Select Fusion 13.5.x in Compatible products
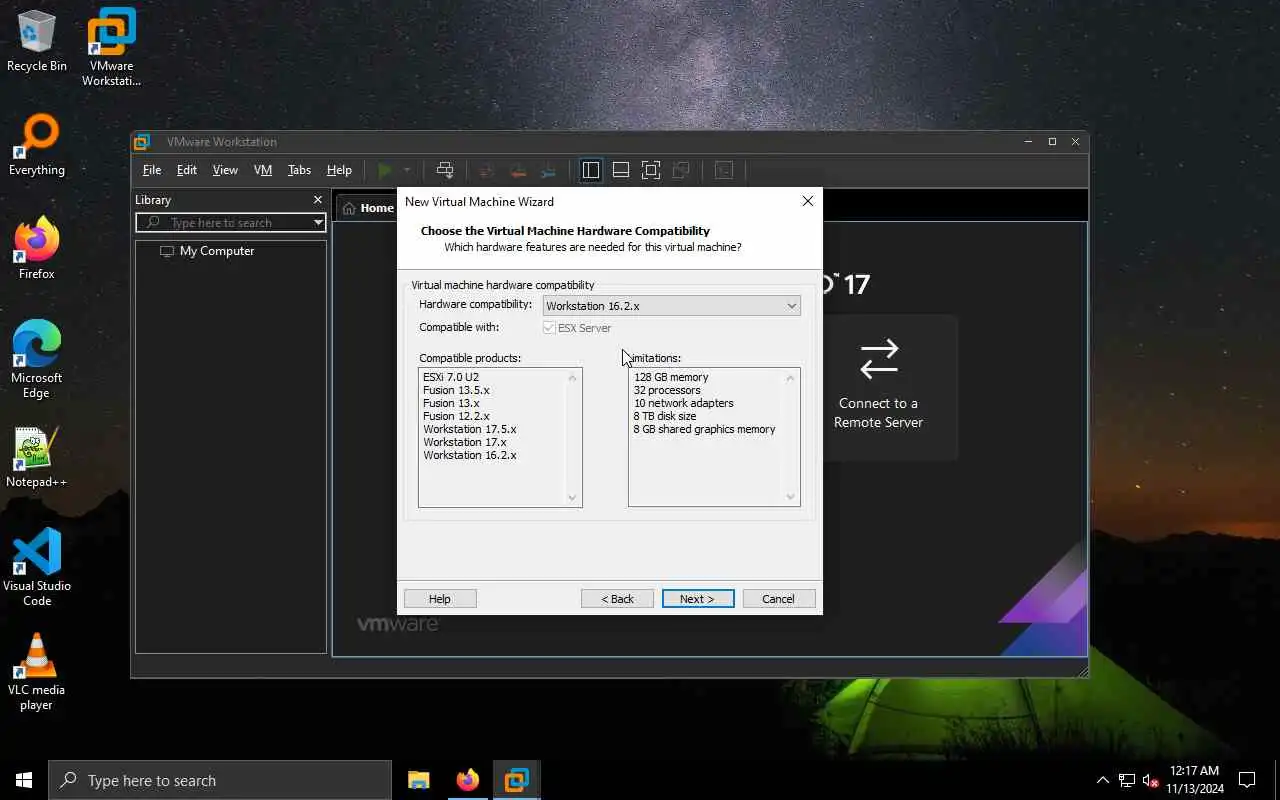 click(456, 390)
